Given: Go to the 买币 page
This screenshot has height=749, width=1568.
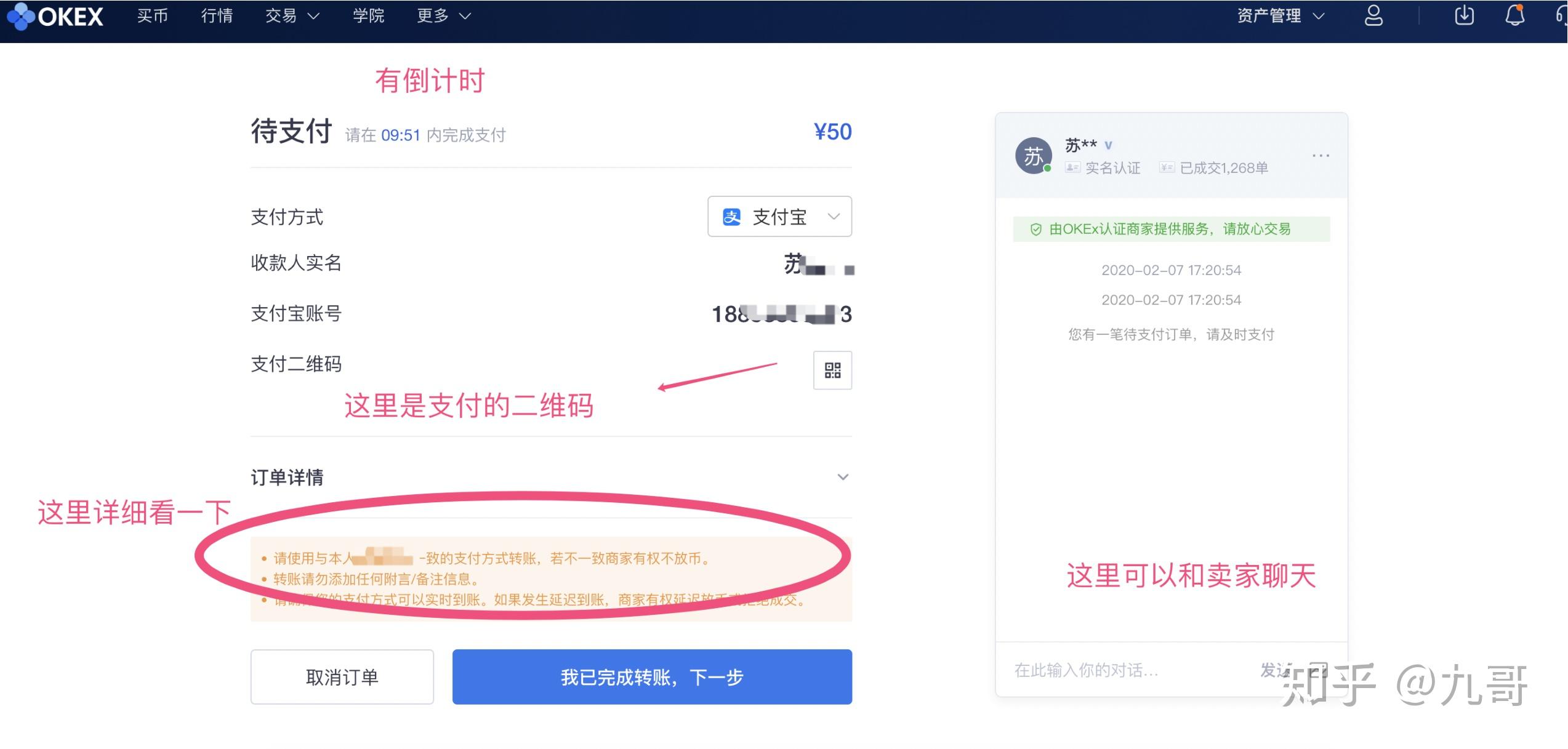Looking at the screenshot, I should pyautogui.click(x=152, y=16).
